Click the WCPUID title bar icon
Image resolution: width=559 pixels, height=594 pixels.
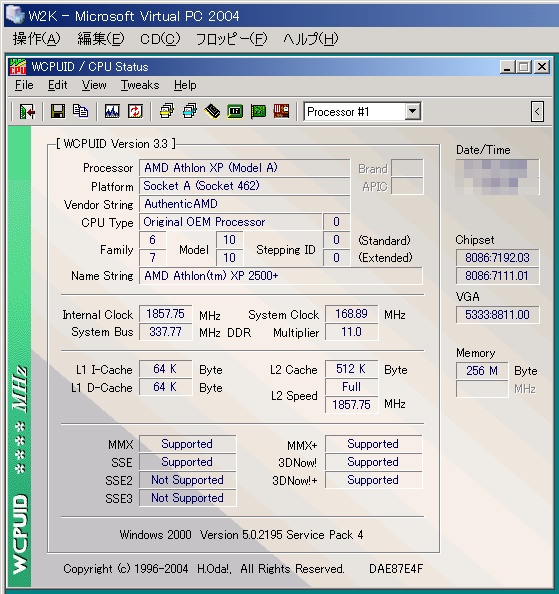(18, 67)
